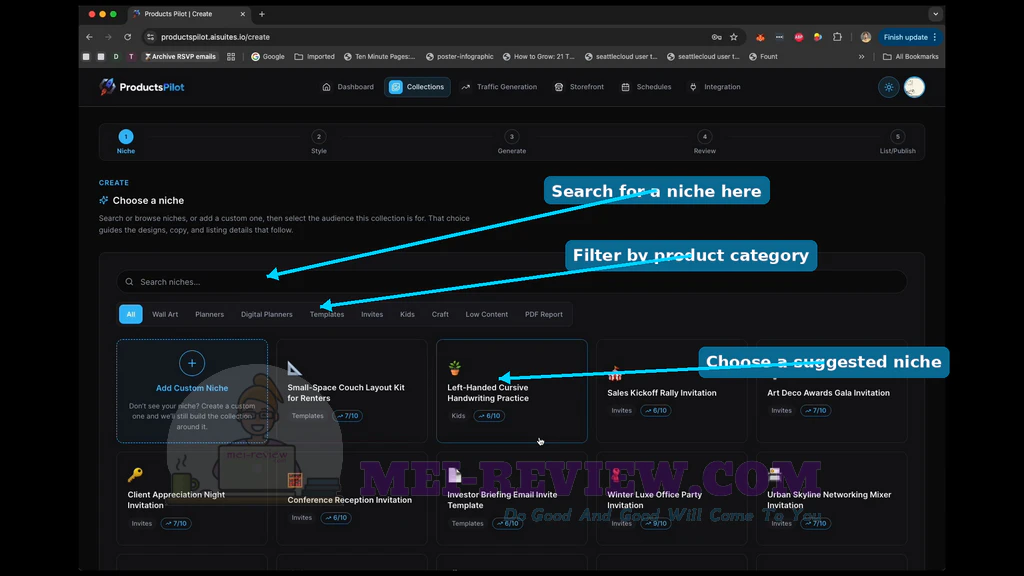The image size is (1024, 576).
Task: Expand the tab search chevron
Action: (936, 14)
